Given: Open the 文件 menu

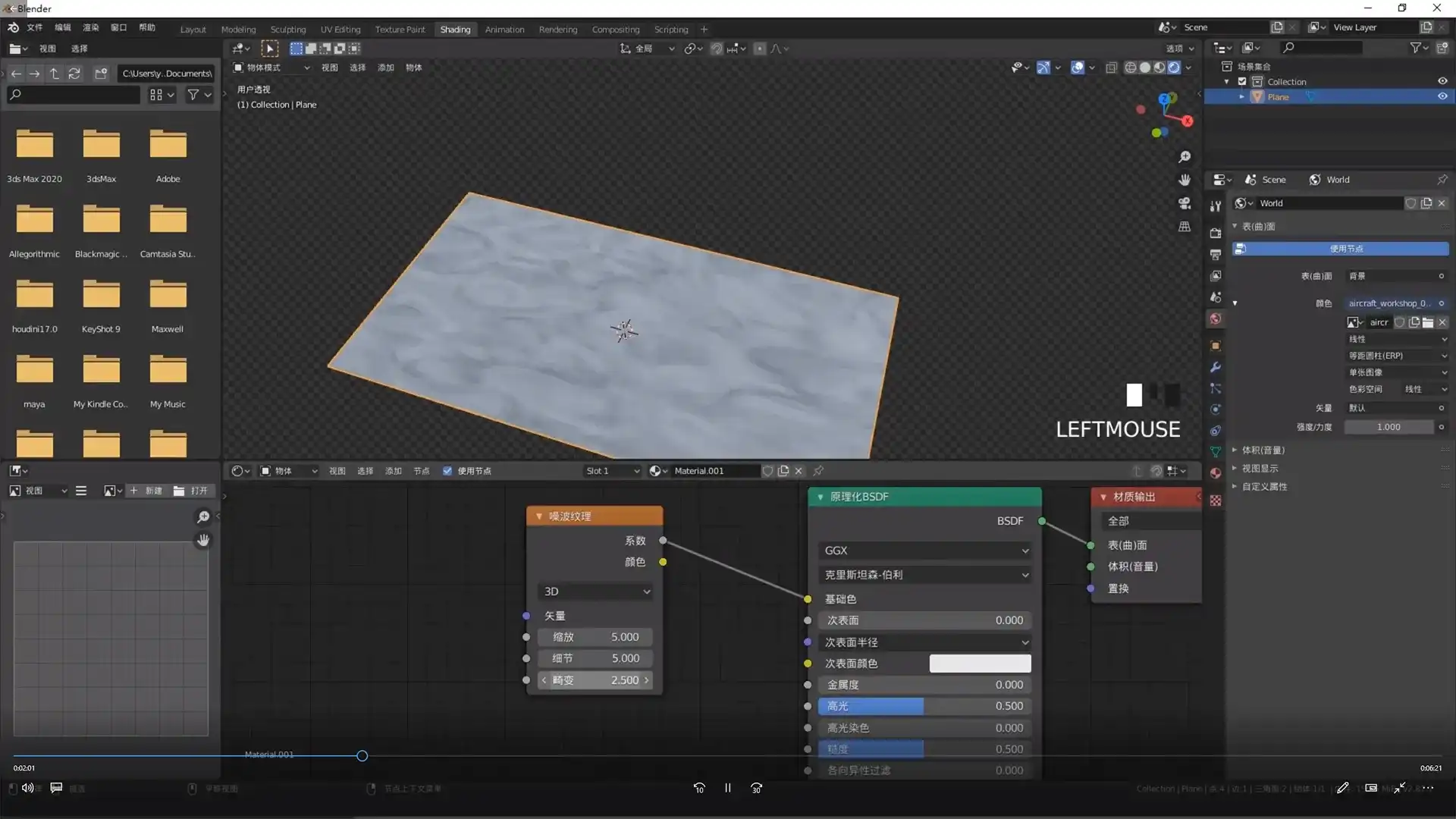Looking at the screenshot, I should point(33,27).
